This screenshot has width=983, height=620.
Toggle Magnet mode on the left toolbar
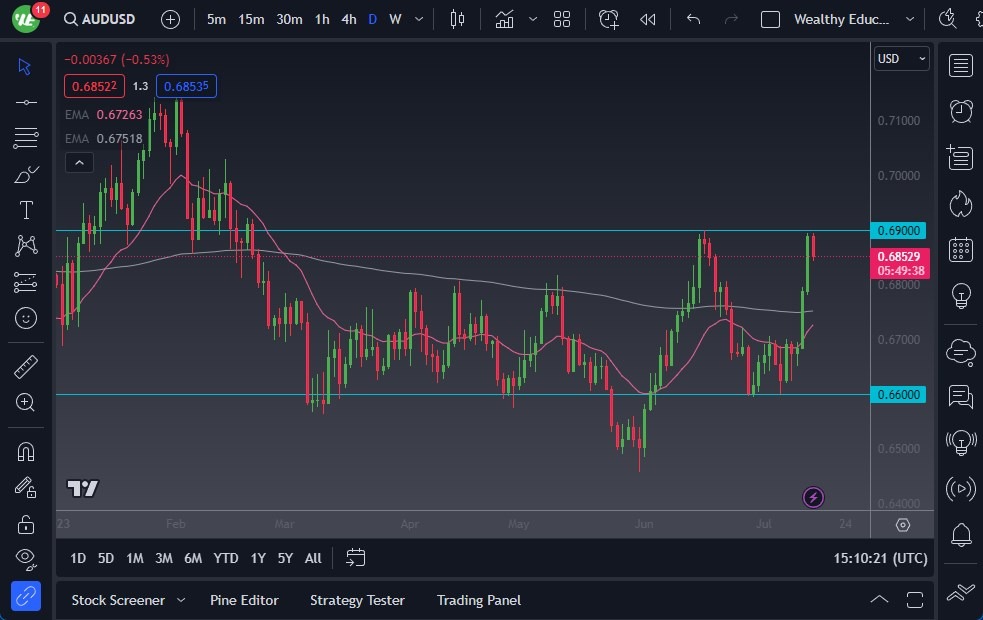[26, 450]
